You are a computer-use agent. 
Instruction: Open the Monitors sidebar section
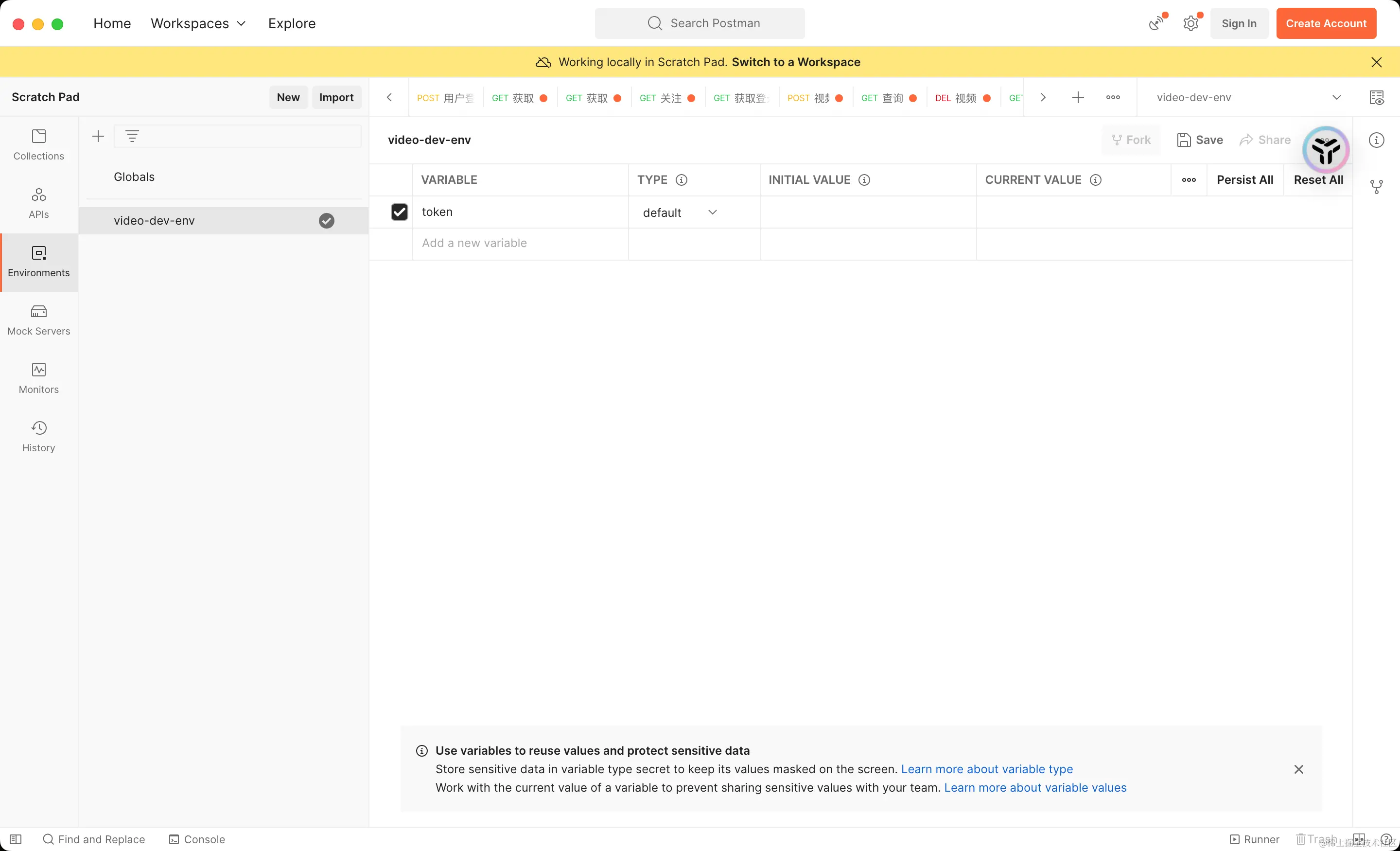pos(38,378)
